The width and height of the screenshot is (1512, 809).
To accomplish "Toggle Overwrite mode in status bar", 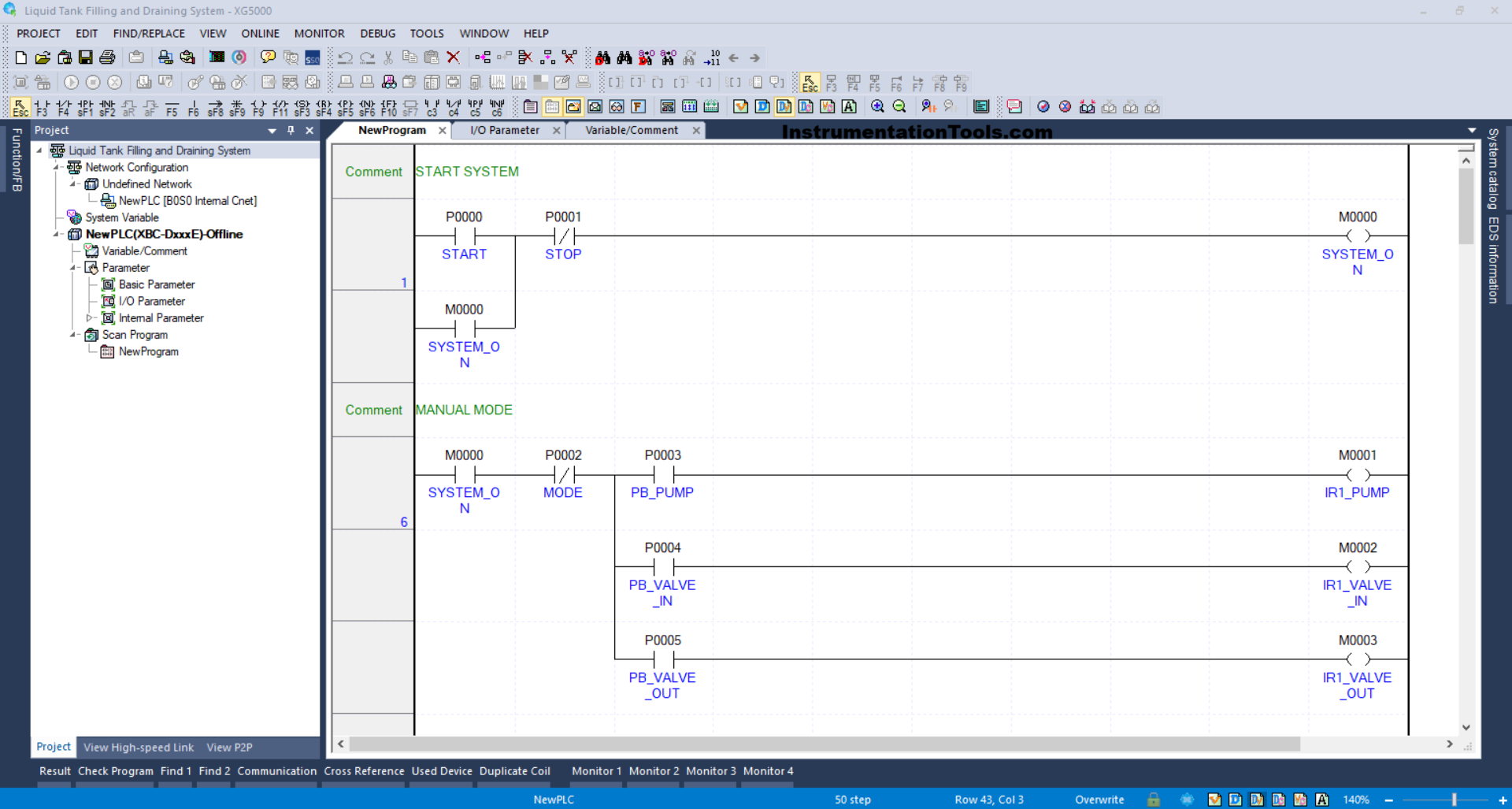I will click(1099, 800).
